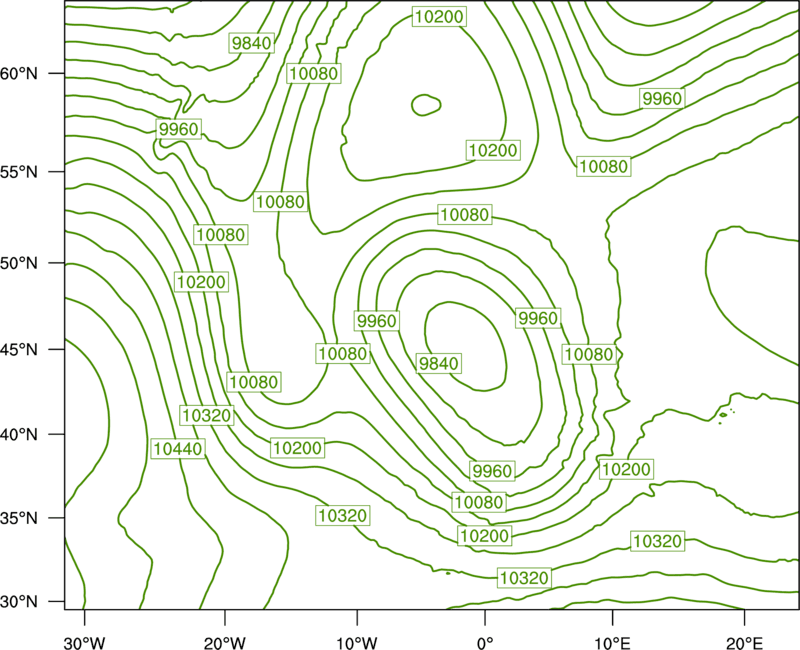
Task: Click the 10440 contour label
Action: (x=178, y=448)
